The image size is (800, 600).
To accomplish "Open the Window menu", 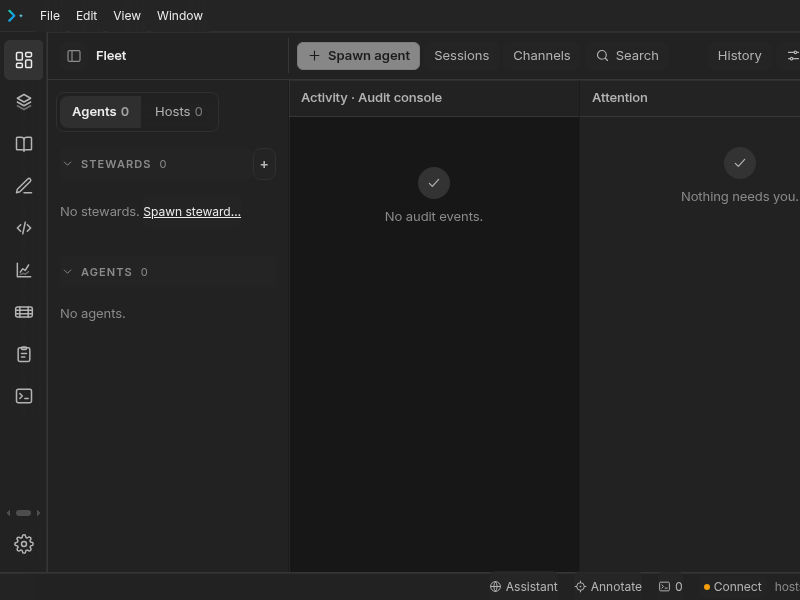I will click(x=180, y=16).
